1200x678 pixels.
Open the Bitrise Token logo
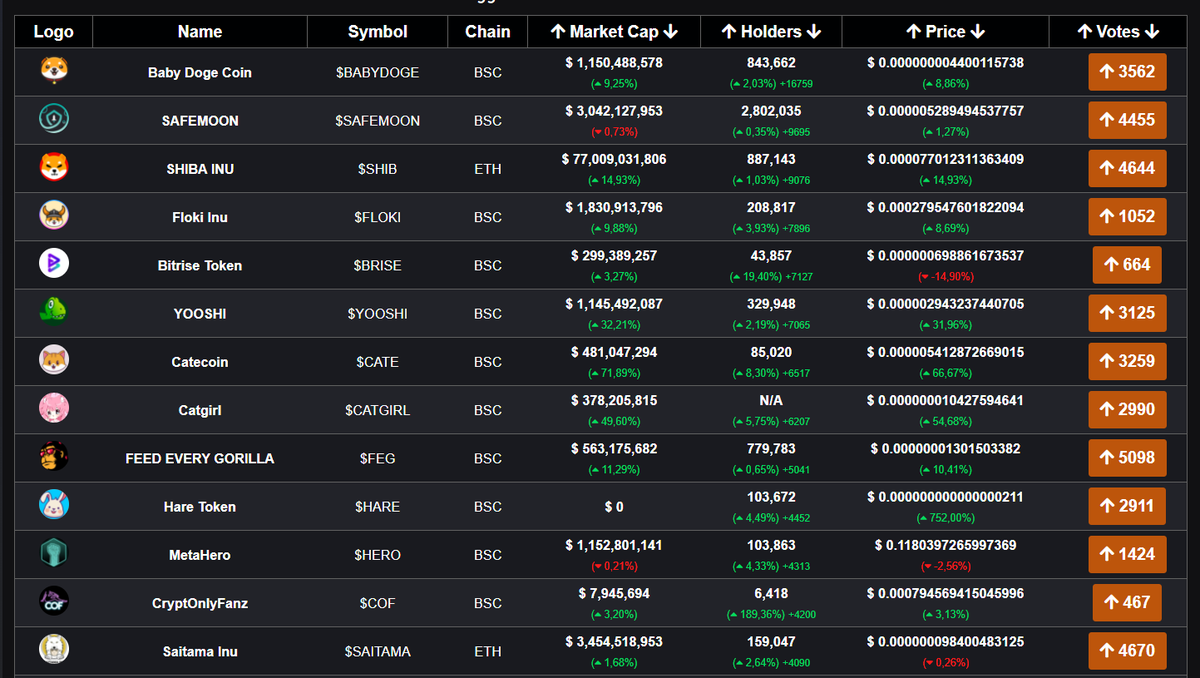pos(54,264)
